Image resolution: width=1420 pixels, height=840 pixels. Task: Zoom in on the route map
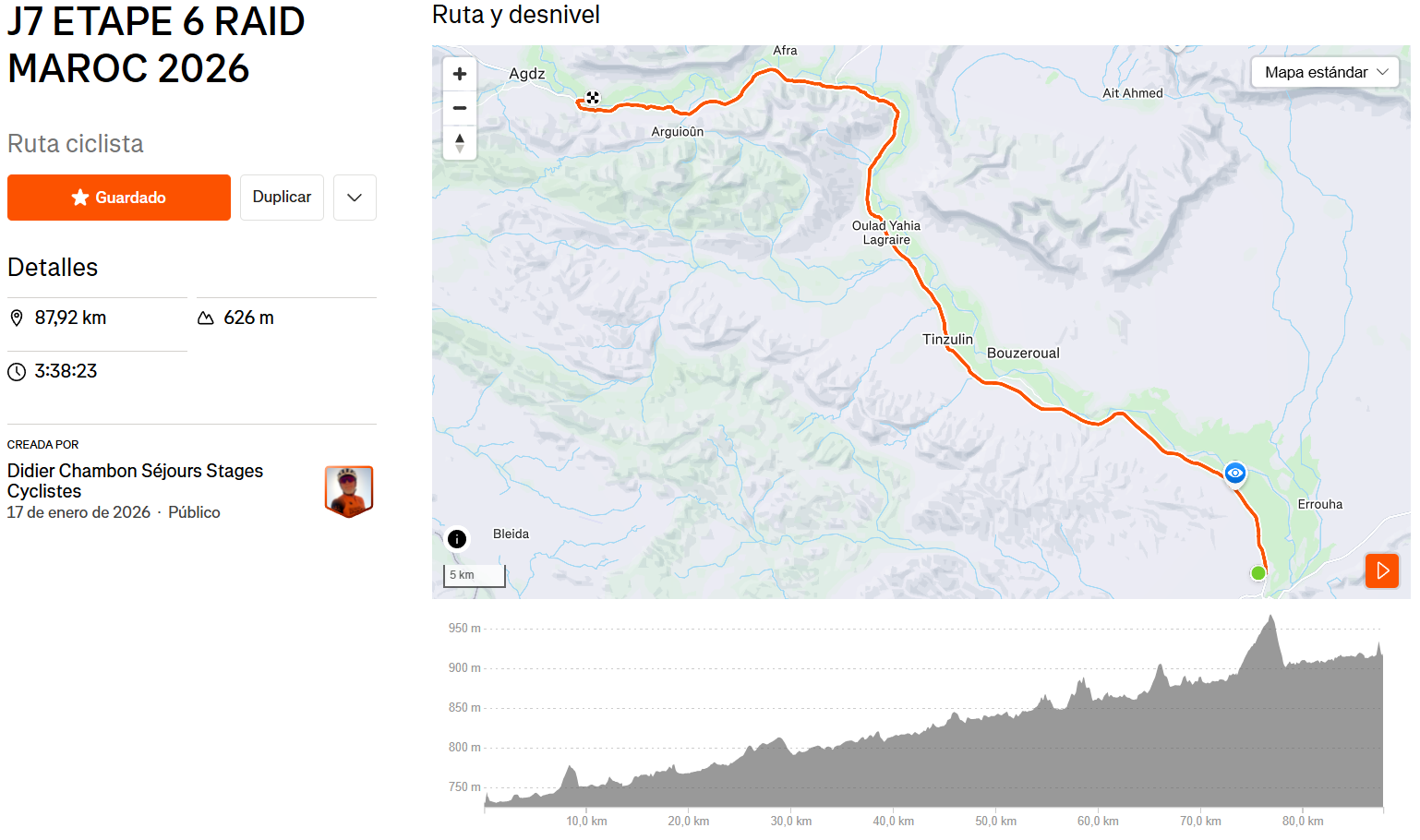coord(460,74)
